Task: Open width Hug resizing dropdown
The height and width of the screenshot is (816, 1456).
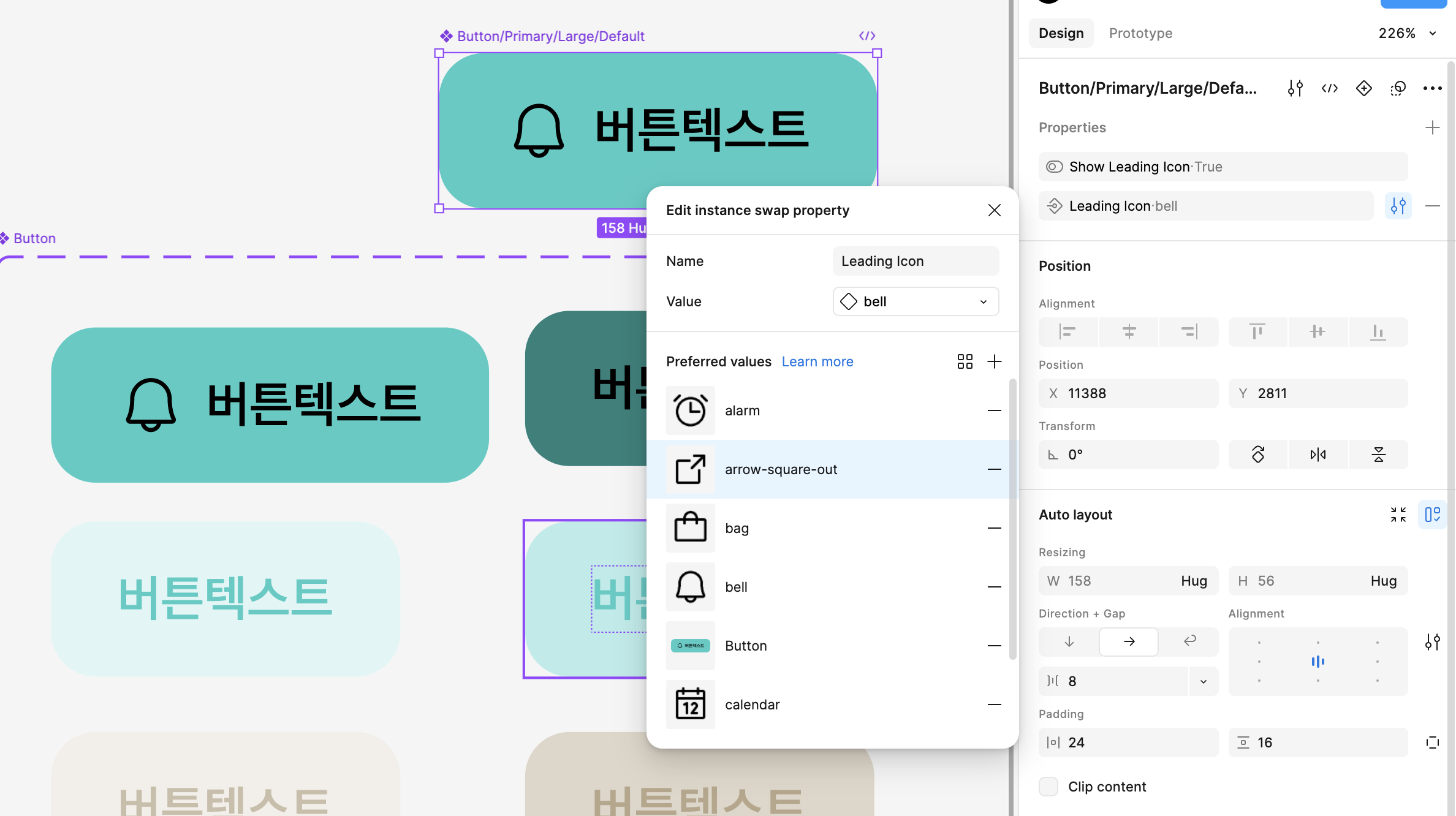Action: coord(1193,581)
